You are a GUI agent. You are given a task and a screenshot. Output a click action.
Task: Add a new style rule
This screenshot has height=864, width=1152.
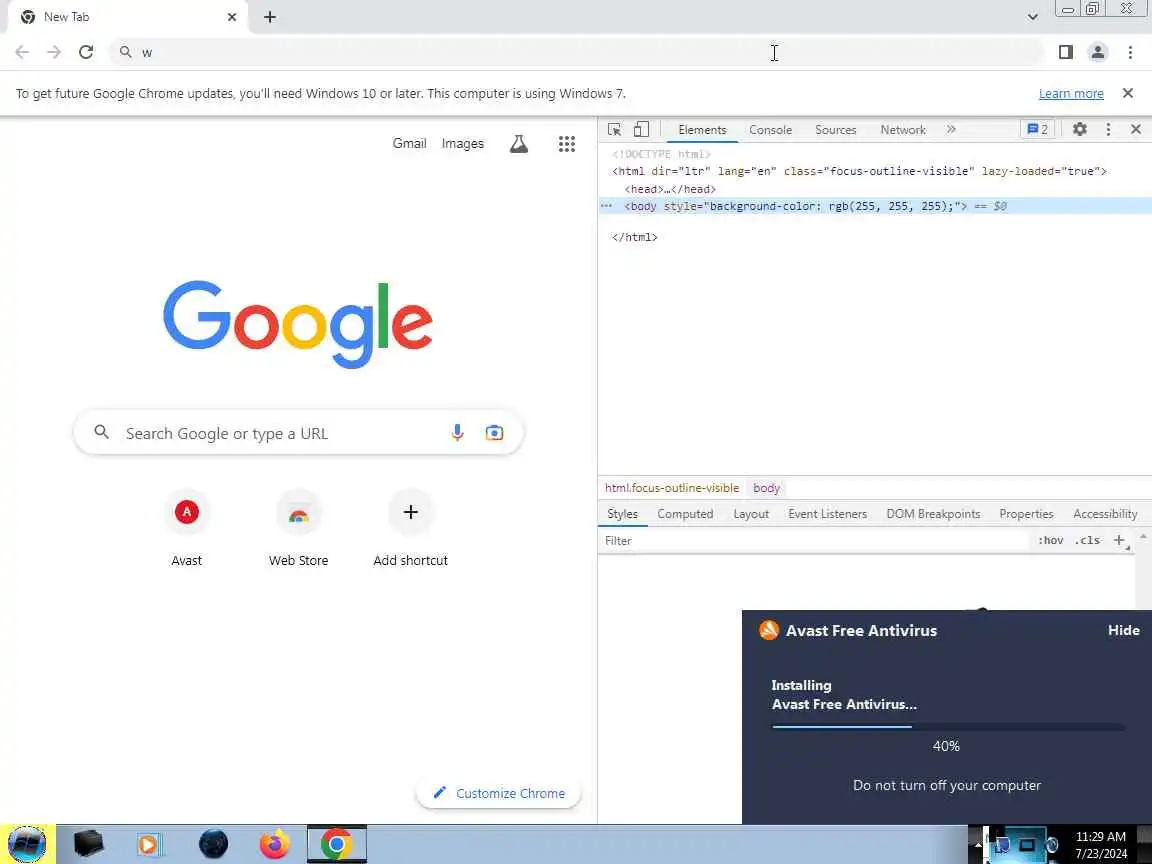pos(1119,540)
